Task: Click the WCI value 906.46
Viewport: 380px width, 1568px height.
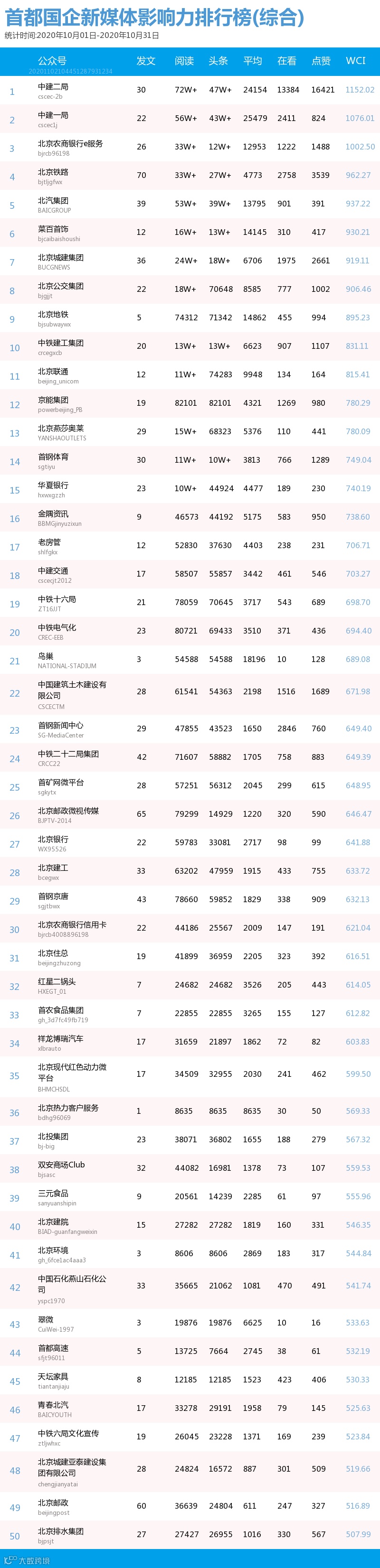Action: tap(358, 289)
